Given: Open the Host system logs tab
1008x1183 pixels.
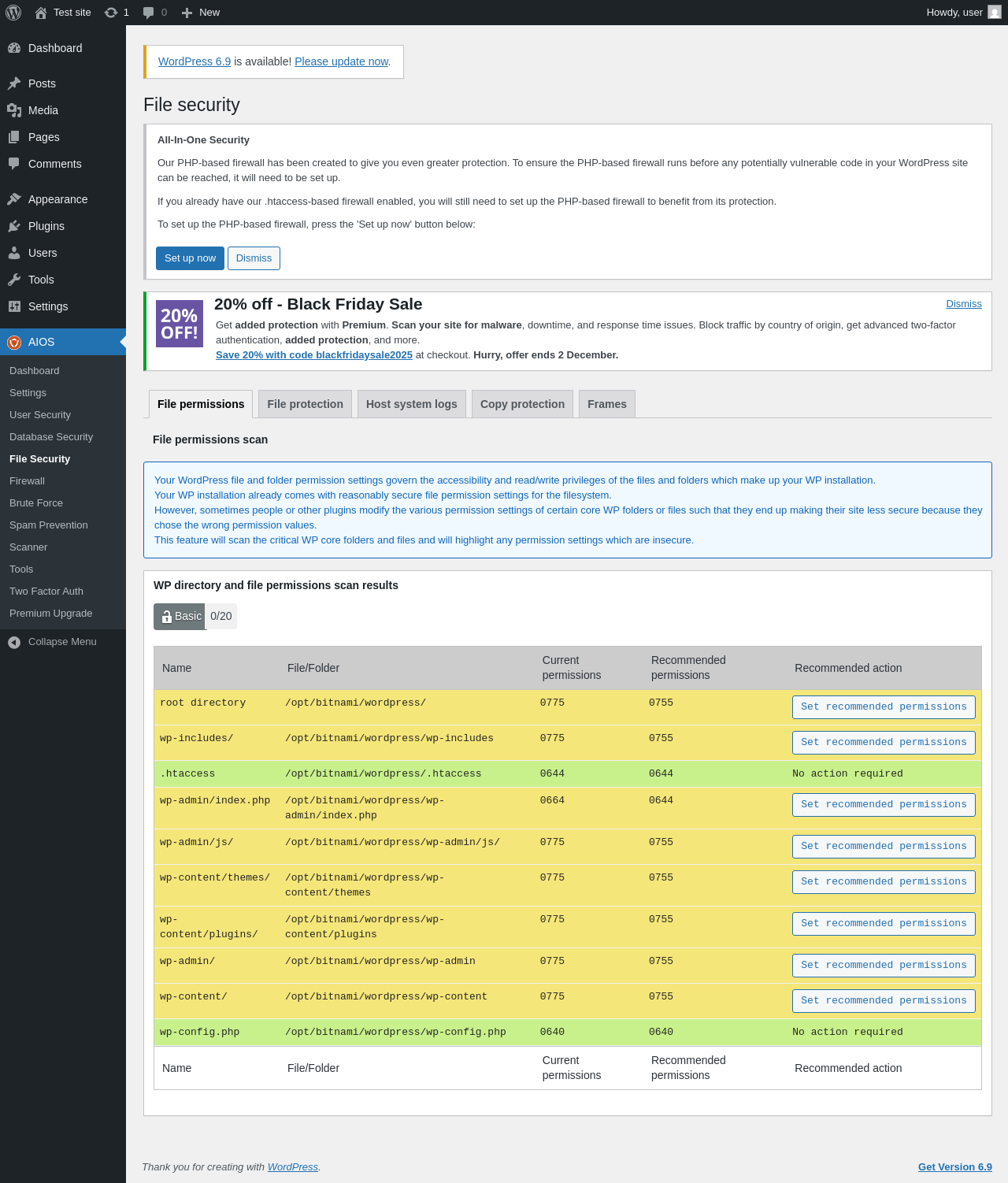Looking at the screenshot, I should [412, 404].
